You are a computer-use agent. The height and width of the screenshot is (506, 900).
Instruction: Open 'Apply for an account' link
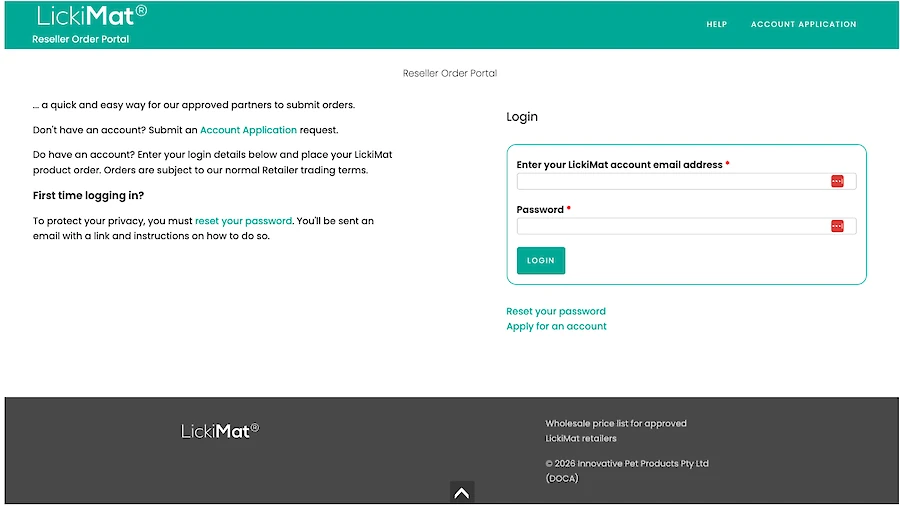(556, 326)
